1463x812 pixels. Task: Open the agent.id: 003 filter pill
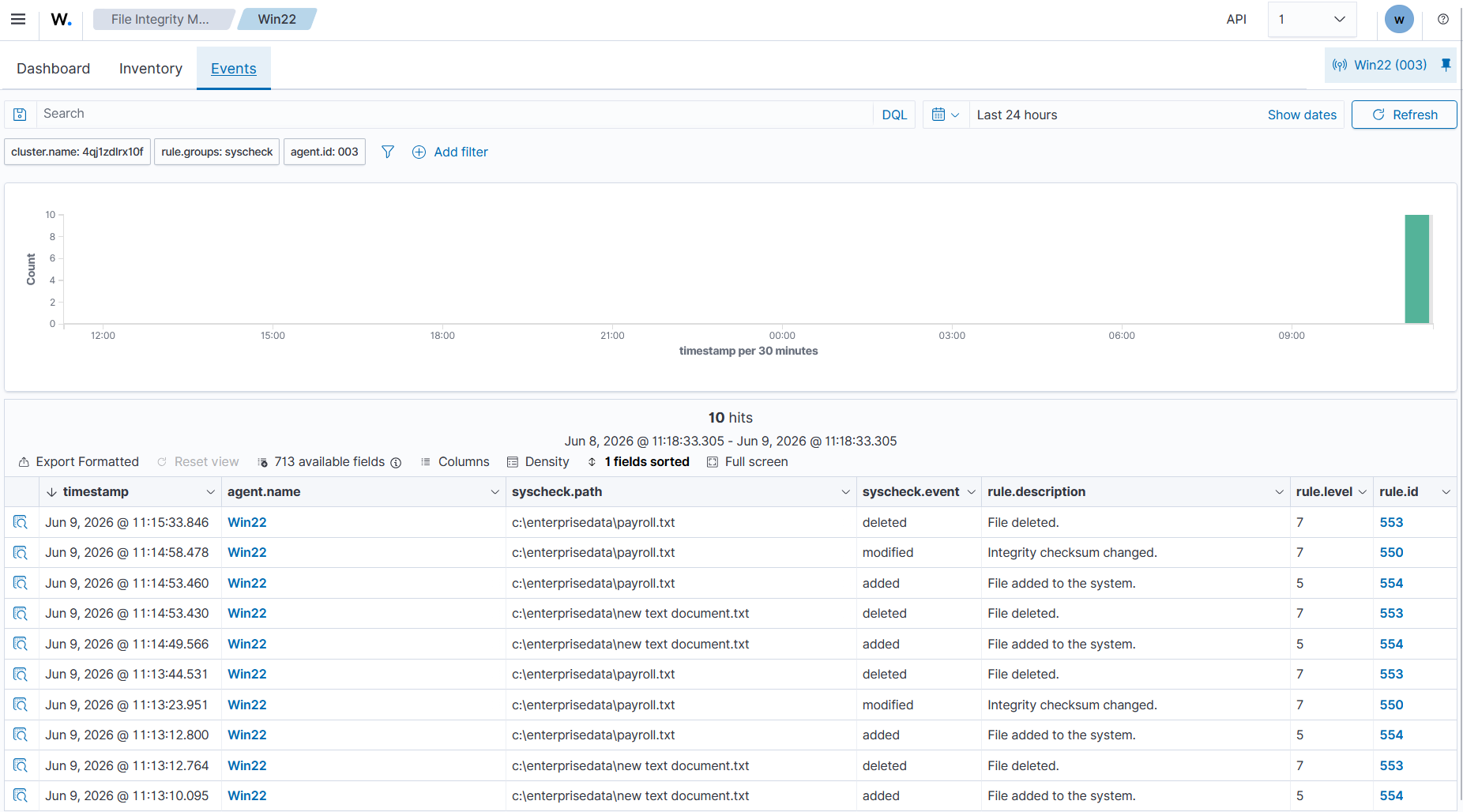click(325, 152)
